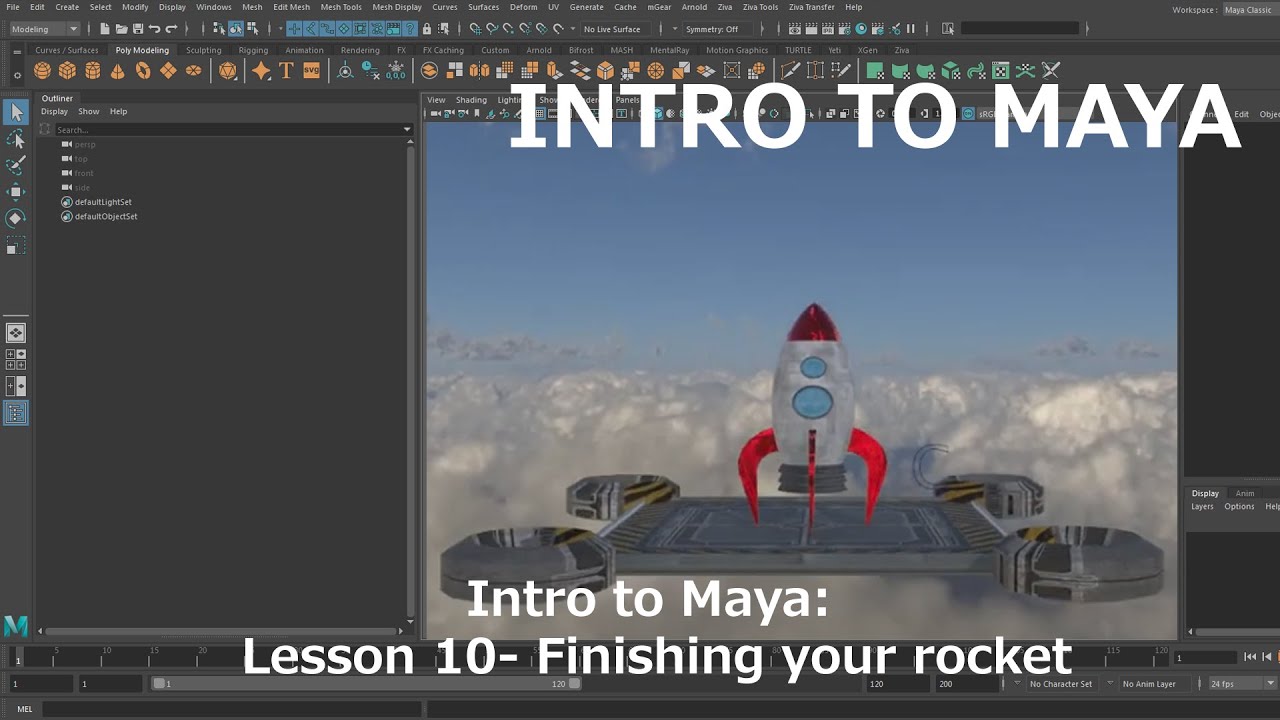Create a polygon sphere from the shelf
Image resolution: width=1280 pixels, height=720 pixels.
pyautogui.click(x=42, y=70)
